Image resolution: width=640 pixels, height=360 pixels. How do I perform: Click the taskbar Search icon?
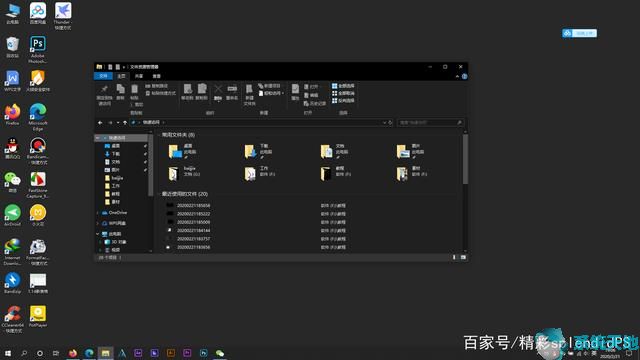(24, 353)
